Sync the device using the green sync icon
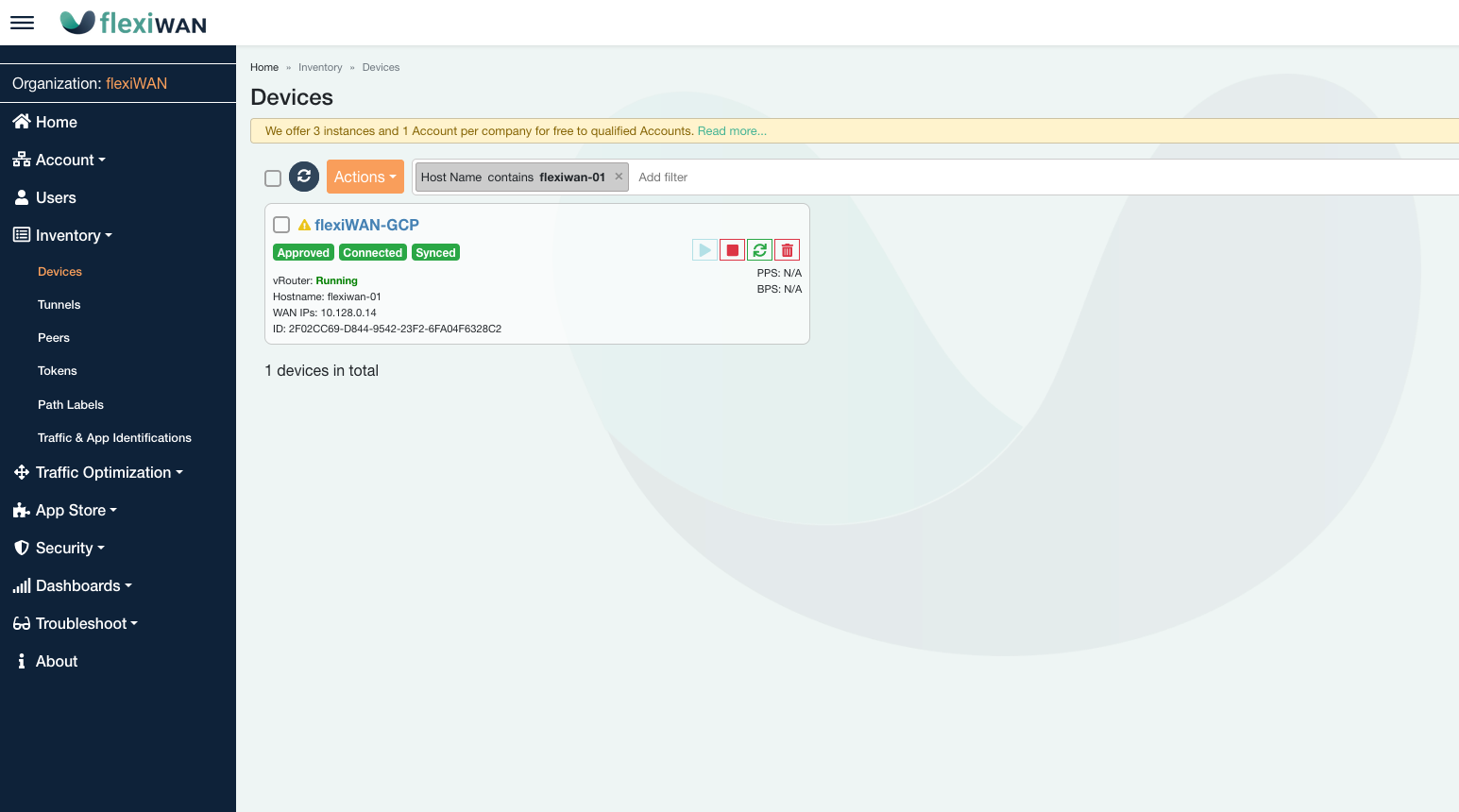1459x812 pixels. tap(759, 250)
